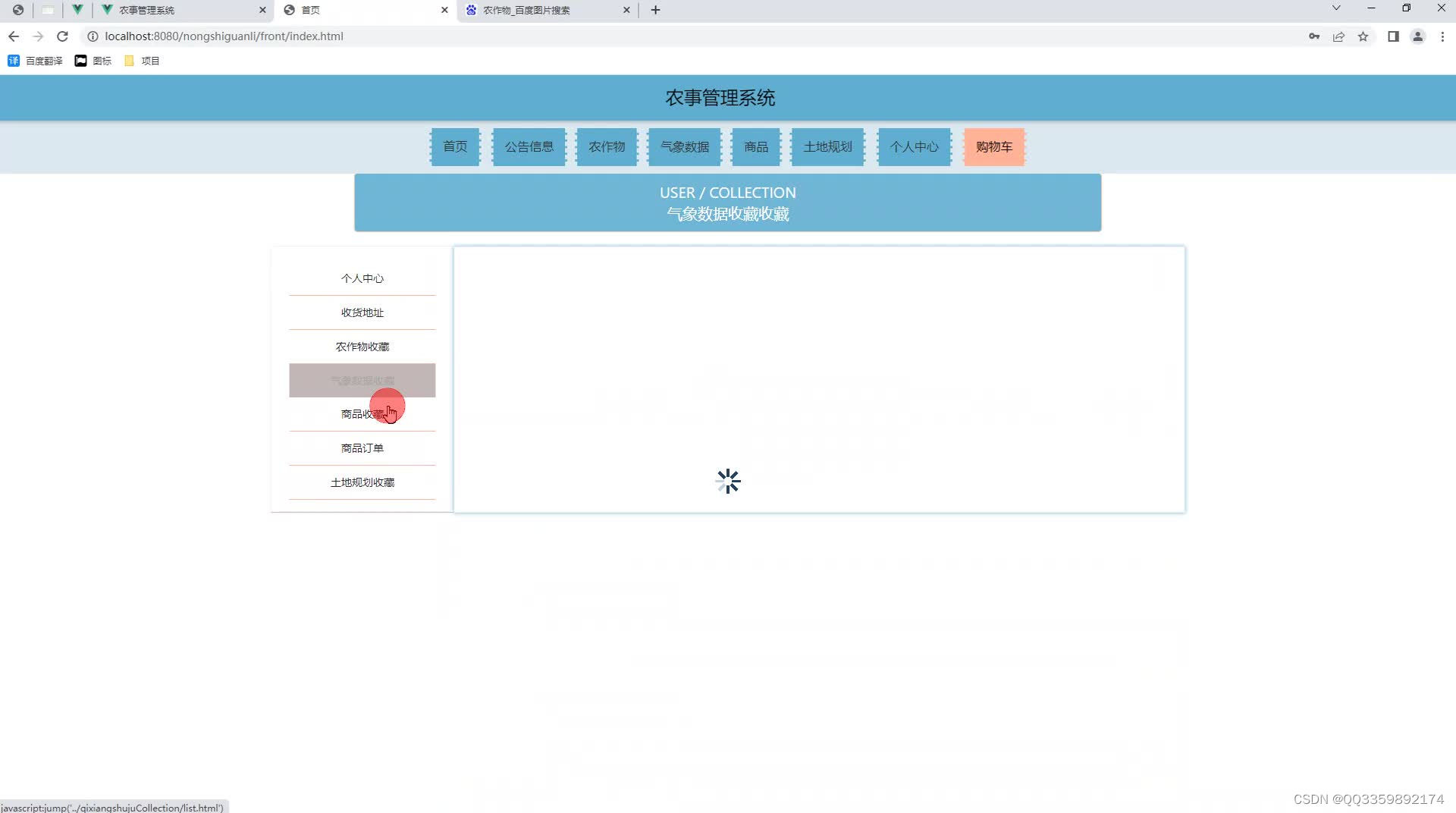
Task: Select 土地规划收藏 in the sidebar
Action: 362,482
